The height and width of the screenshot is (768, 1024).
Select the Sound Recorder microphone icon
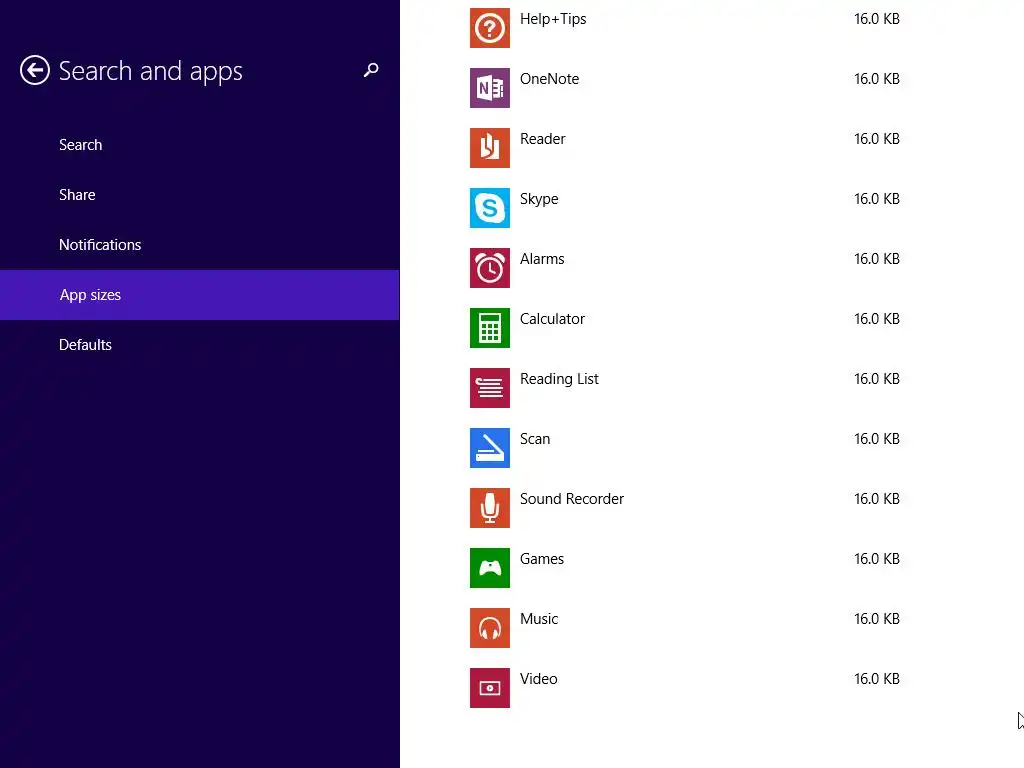click(x=490, y=508)
